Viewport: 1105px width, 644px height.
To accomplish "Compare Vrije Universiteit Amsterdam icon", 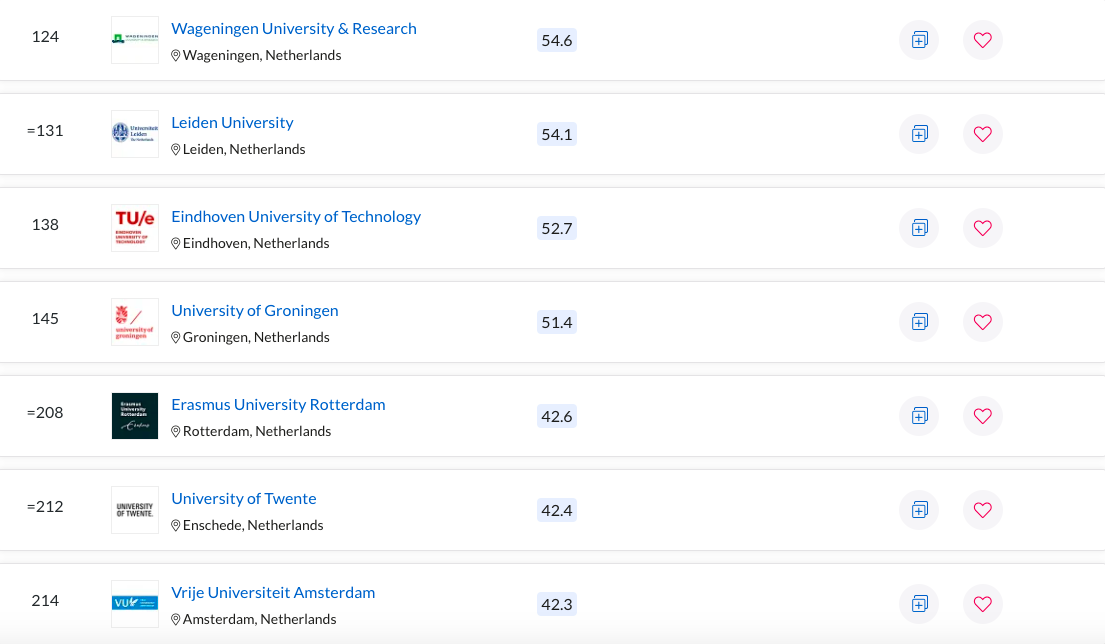I will click(919, 604).
